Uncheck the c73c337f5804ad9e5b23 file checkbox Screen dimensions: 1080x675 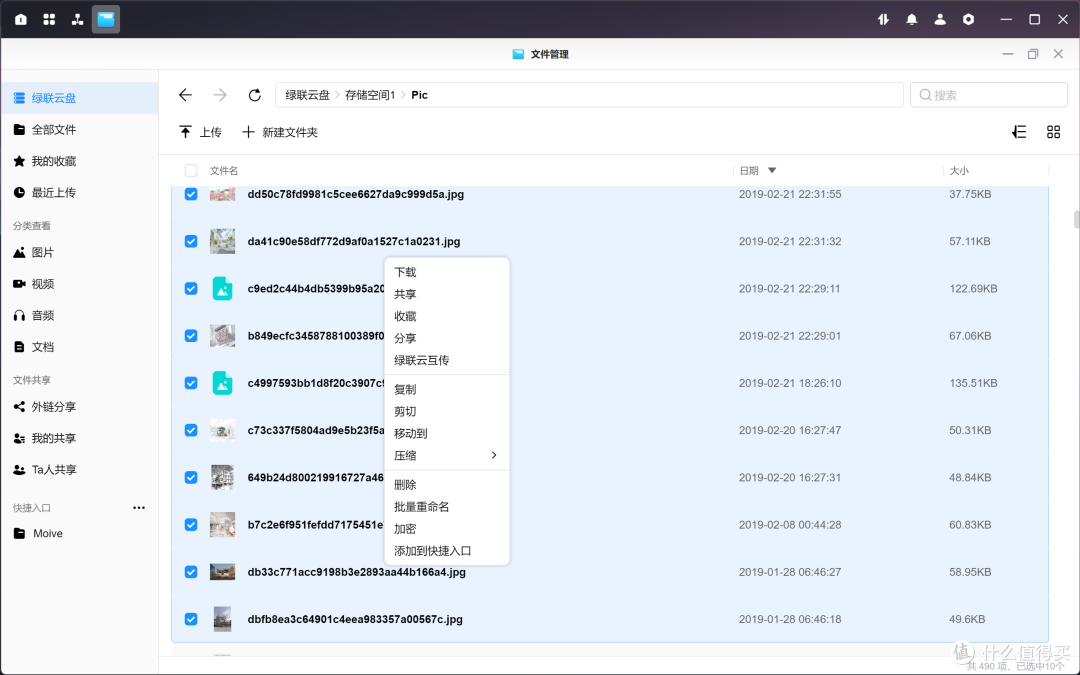(191, 430)
